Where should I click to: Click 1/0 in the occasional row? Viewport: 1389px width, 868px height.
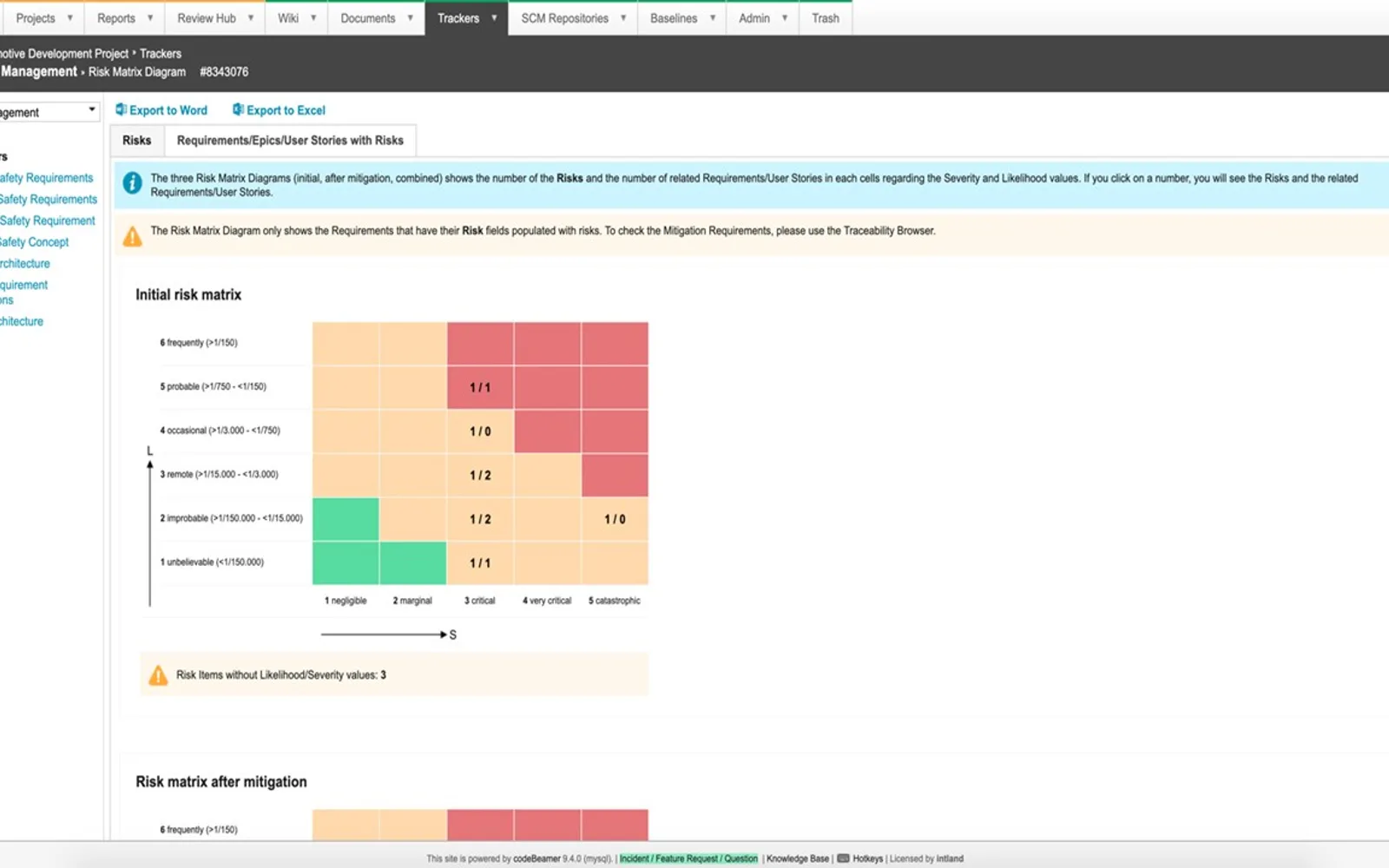tap(480, 431)
